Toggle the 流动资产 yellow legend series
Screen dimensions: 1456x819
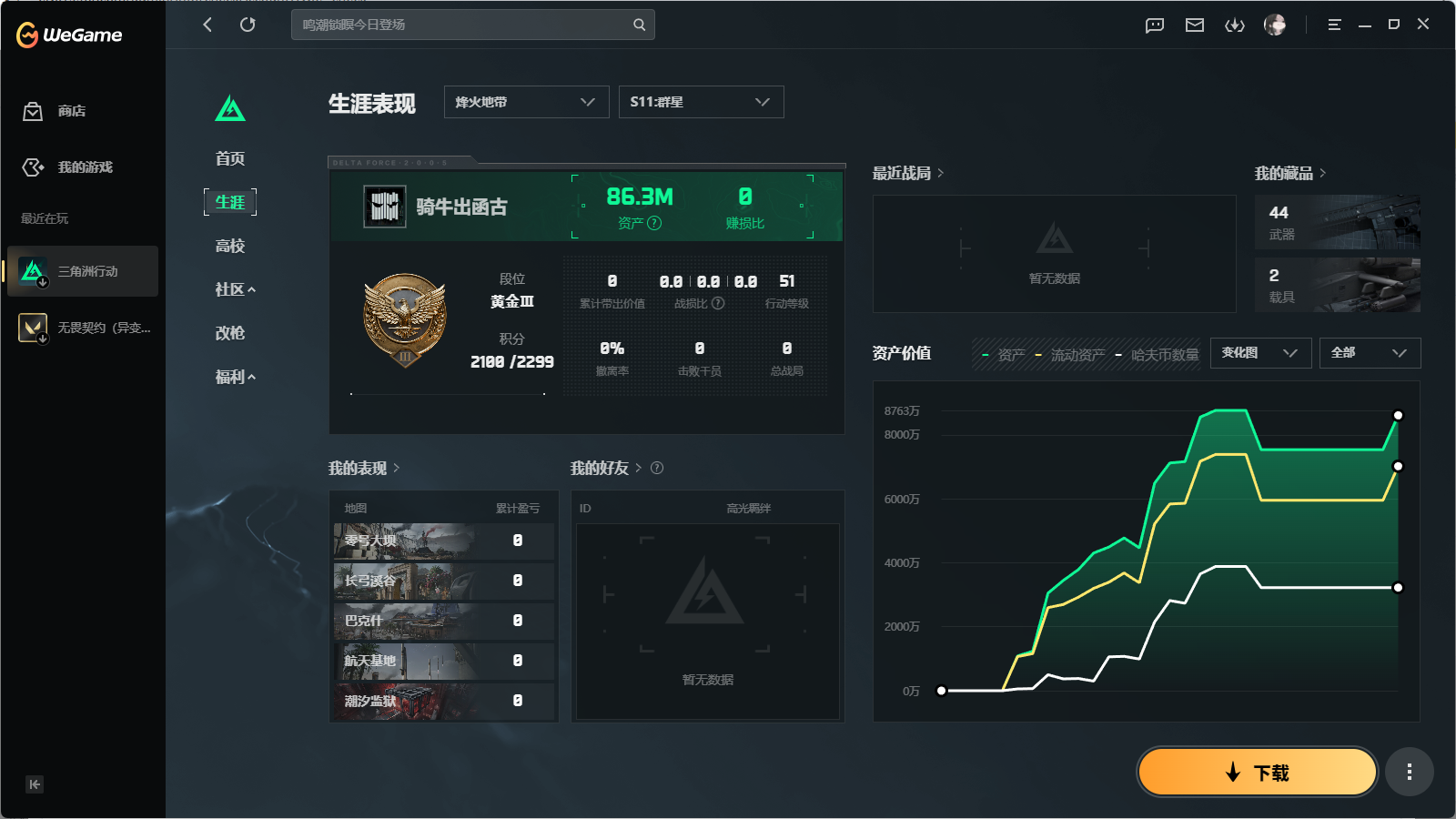tap(1069, 355)
